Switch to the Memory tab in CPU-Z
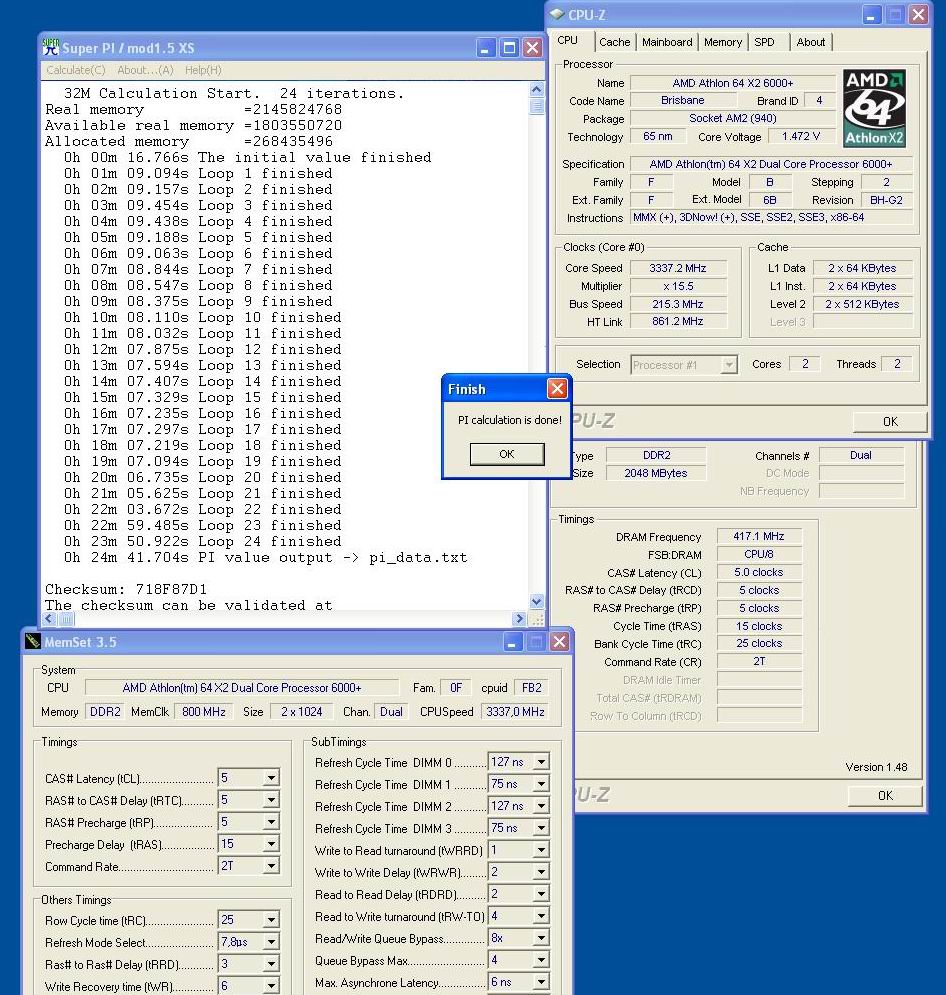Viewport: 946px width, 995px height. [x=723, y=42]
